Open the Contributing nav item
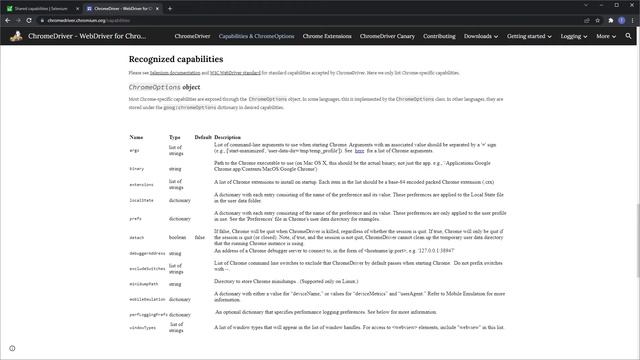This screenshot has height=360, width=640. (x=439, y=36)
